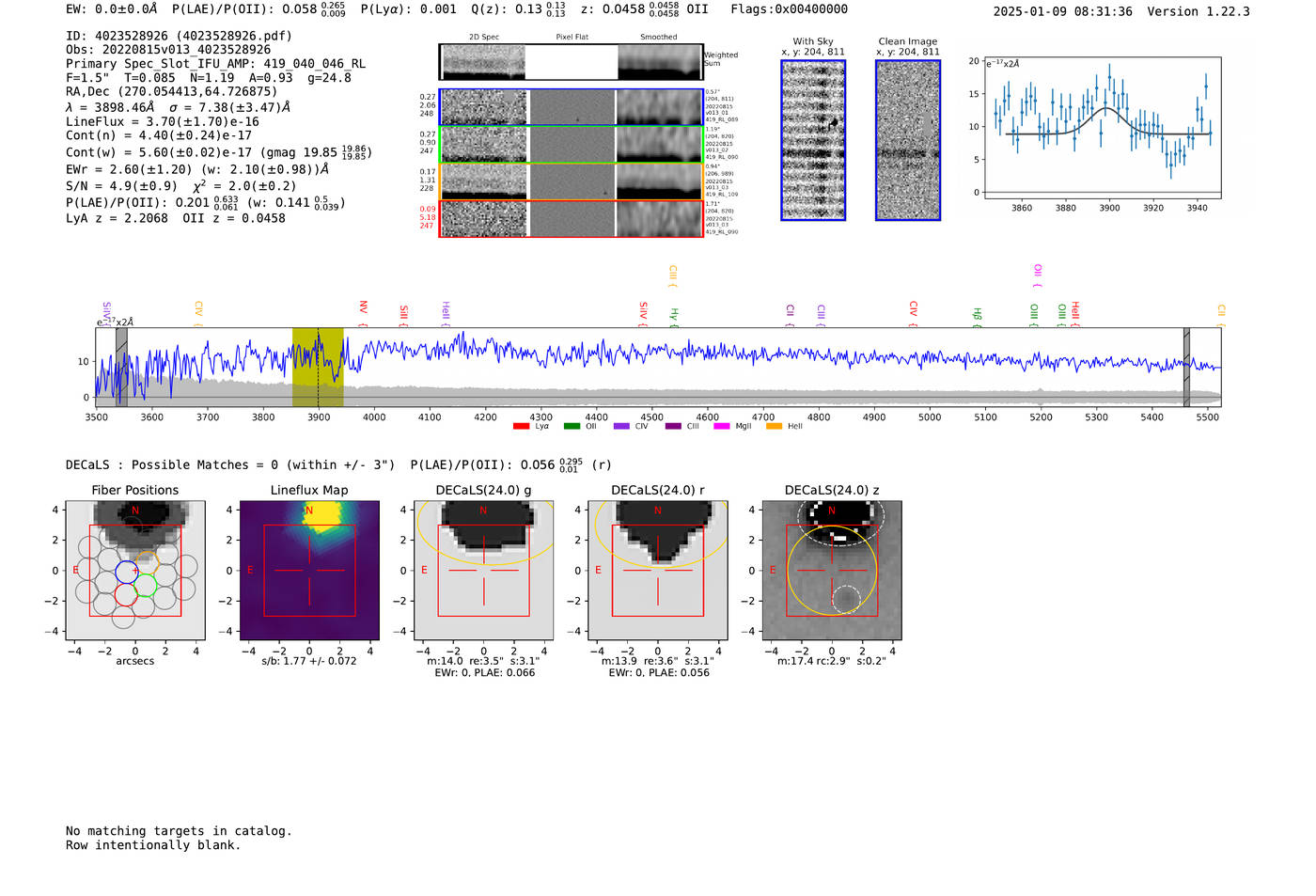The height and width of the screenshot is (896, 1316).
Task: Select the blue-bordered 2D spectrum row
Action: pos(571,107)
